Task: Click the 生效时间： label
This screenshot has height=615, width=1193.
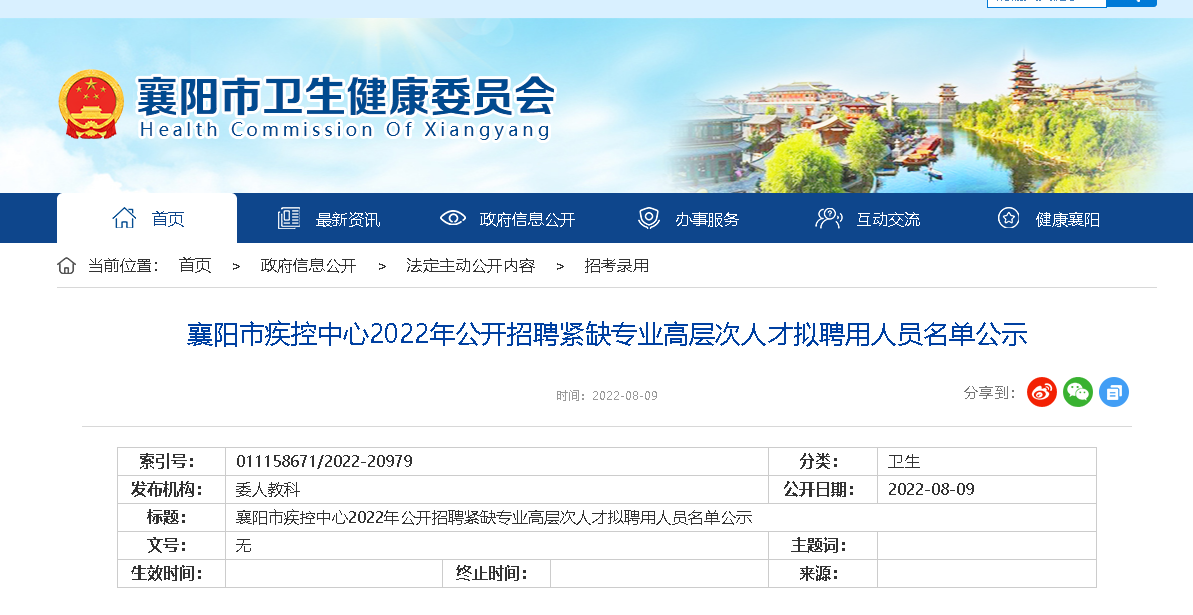Action: coord(167,573)
